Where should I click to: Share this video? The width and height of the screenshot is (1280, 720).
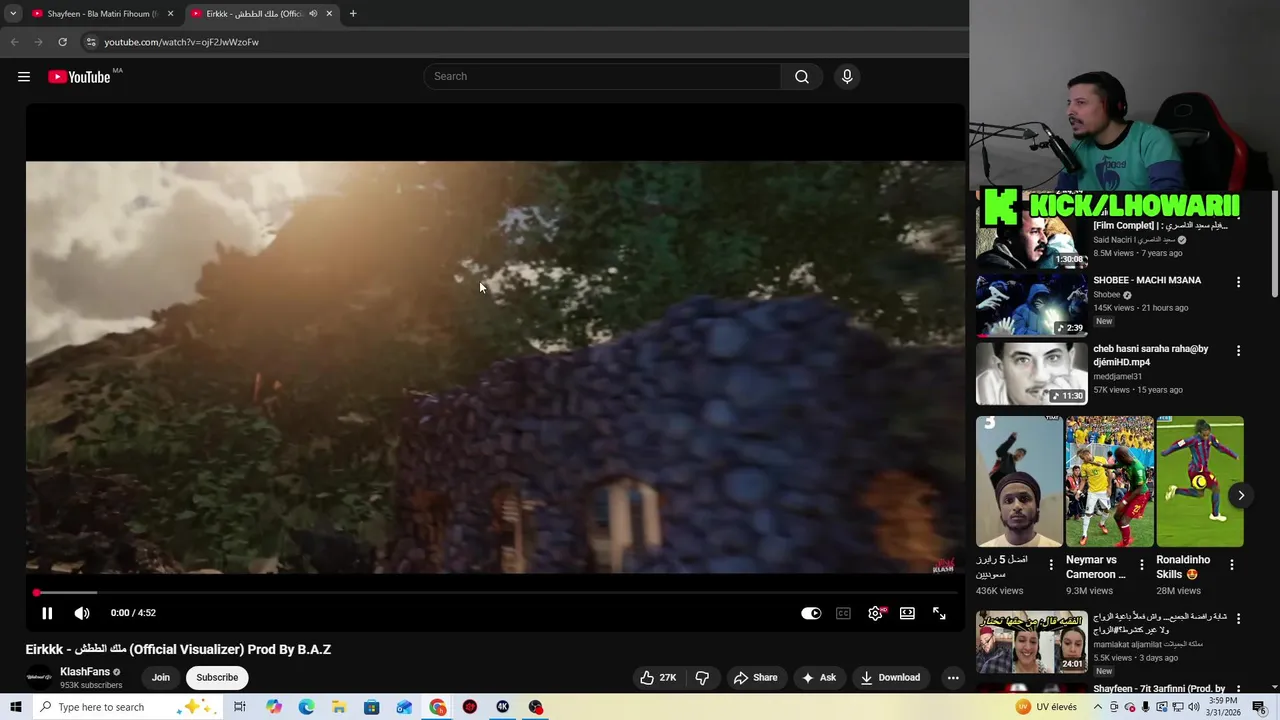pyautogui.click(x=755, y=677)
